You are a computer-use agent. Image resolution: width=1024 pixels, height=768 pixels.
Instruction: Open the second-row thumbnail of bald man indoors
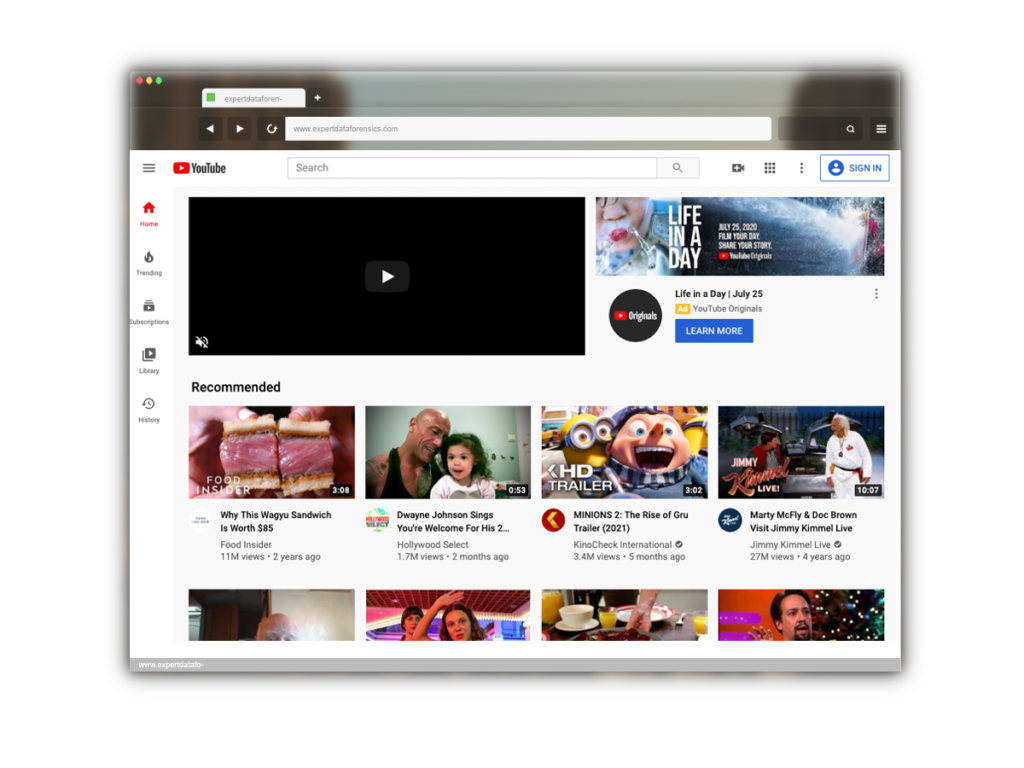(x=272, y=615)
